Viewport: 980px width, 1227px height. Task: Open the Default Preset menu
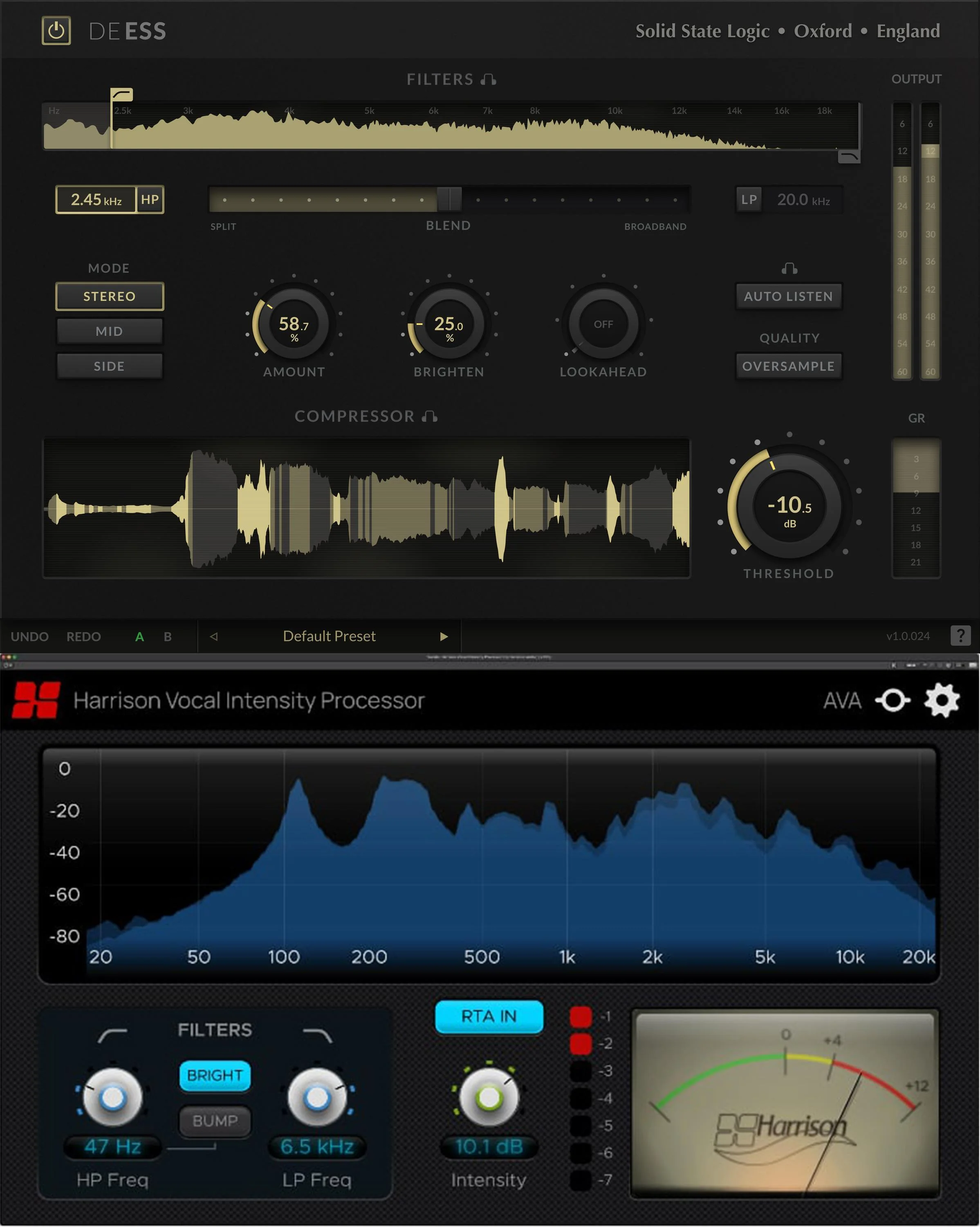pos(329,636)
